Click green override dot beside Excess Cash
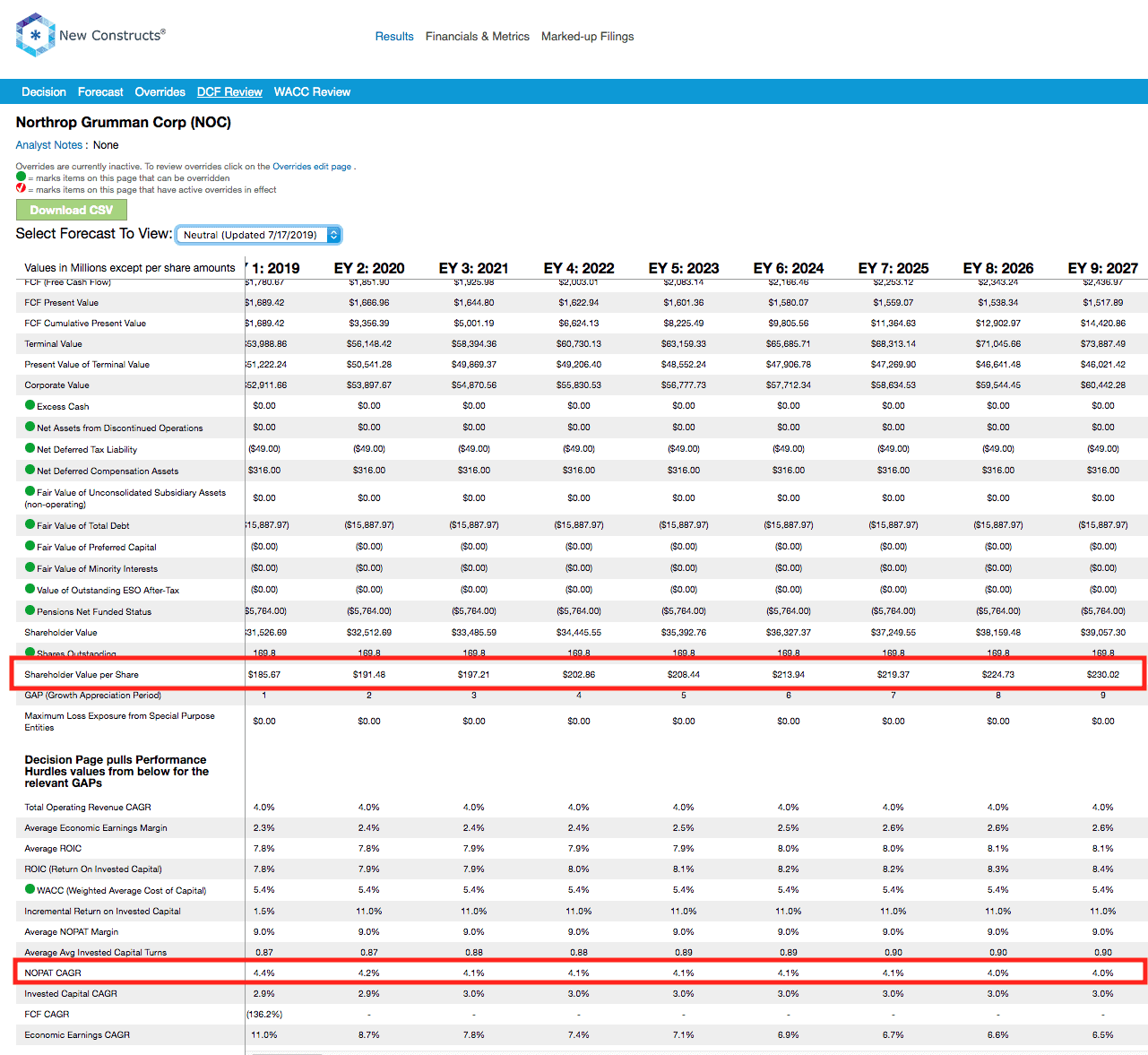 point(30,405)
